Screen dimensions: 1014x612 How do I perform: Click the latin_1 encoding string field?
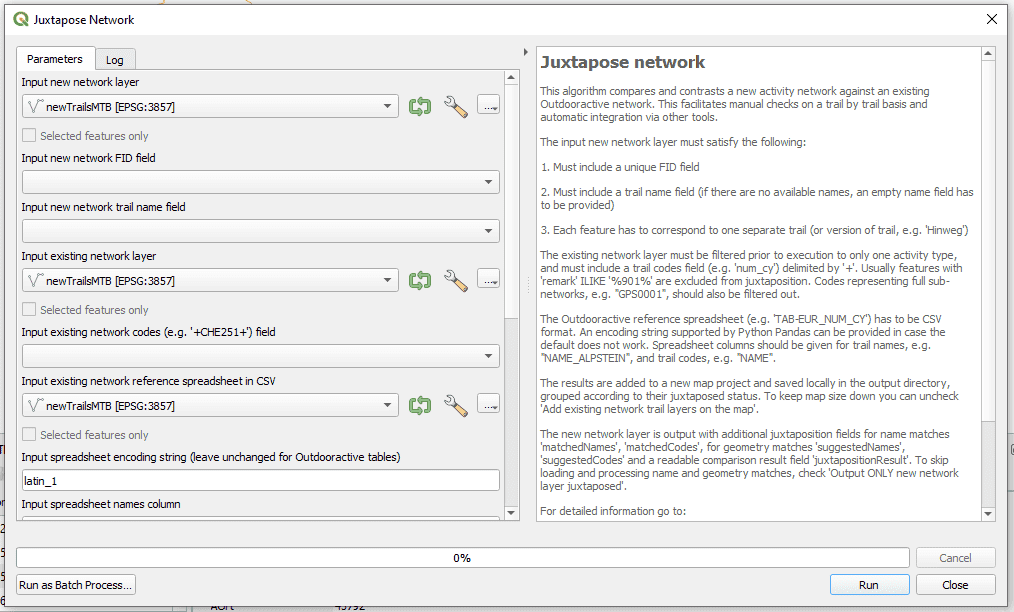click(261, 481)
